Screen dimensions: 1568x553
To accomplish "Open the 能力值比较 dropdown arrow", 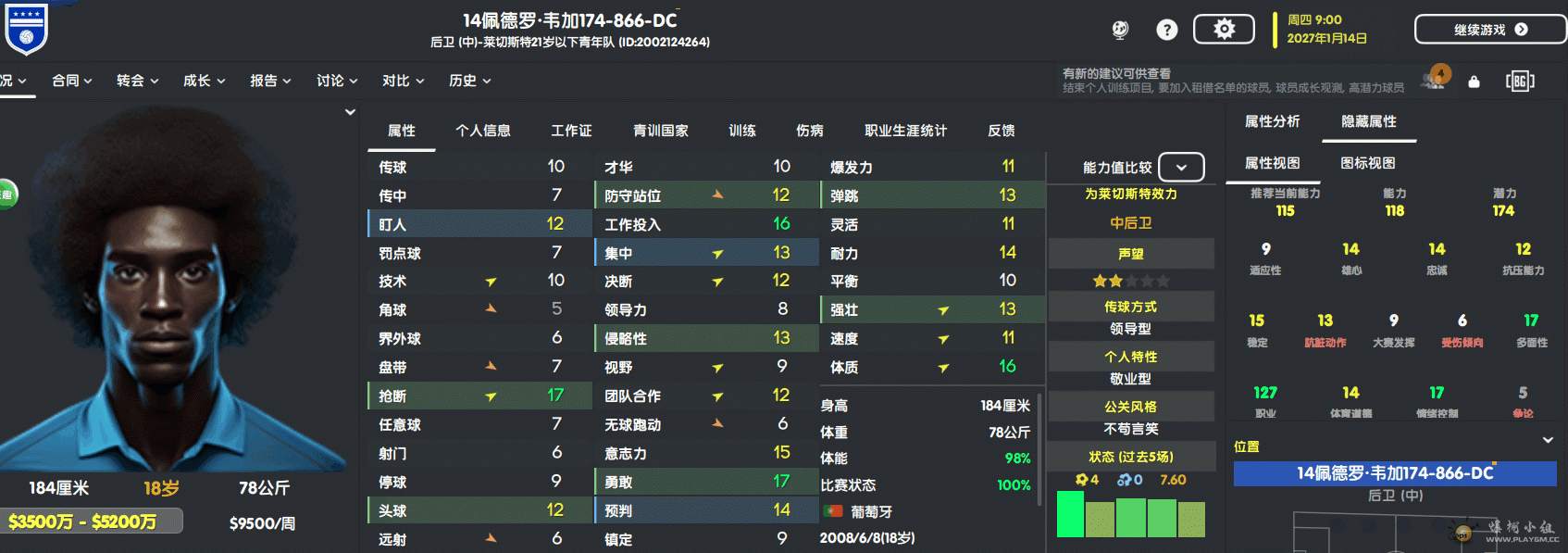I will click(x=1181, y=168).
